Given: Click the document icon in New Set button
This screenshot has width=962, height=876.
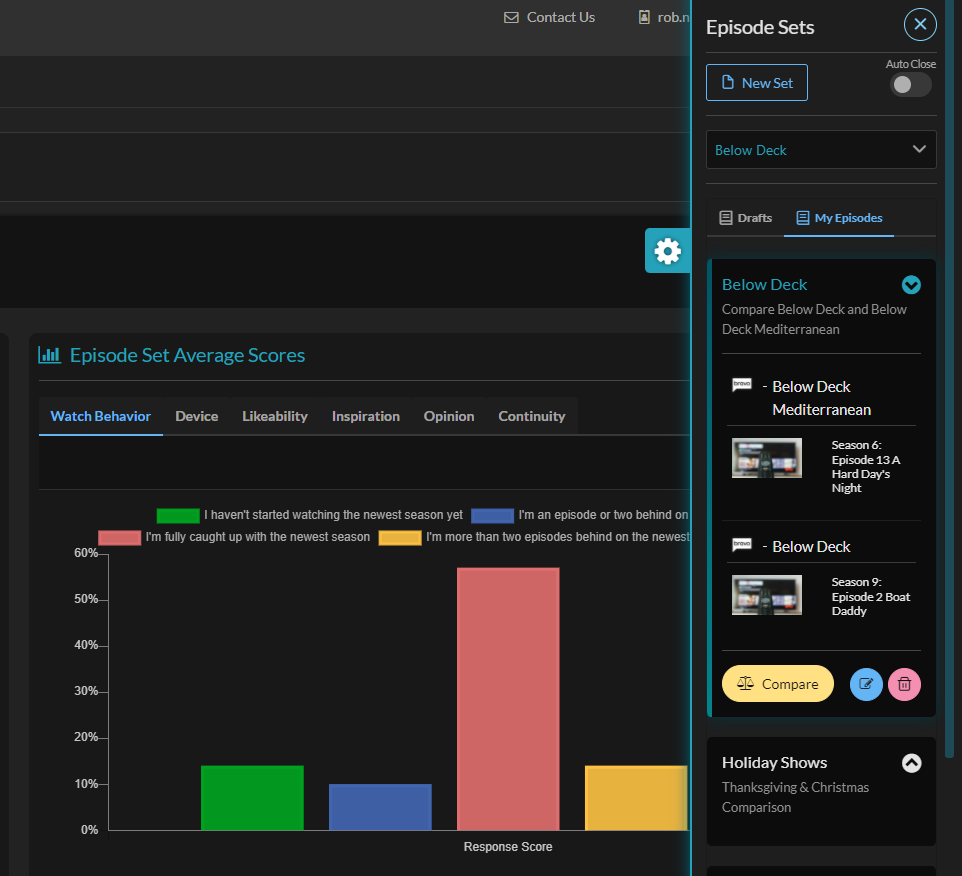Looking at the screenshot, I should click(728, 82).
